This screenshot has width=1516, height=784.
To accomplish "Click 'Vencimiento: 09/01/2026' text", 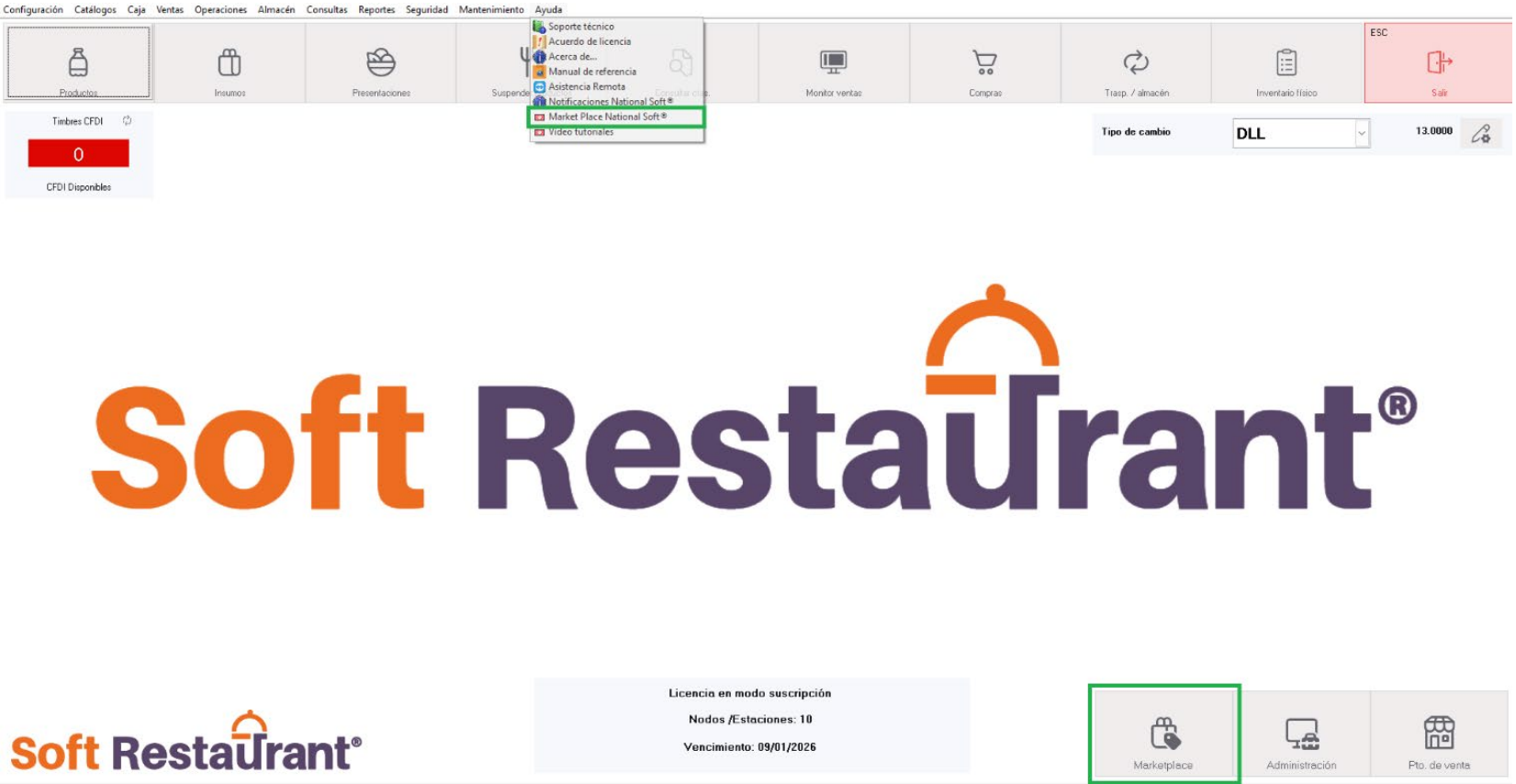I will (749, 747).
